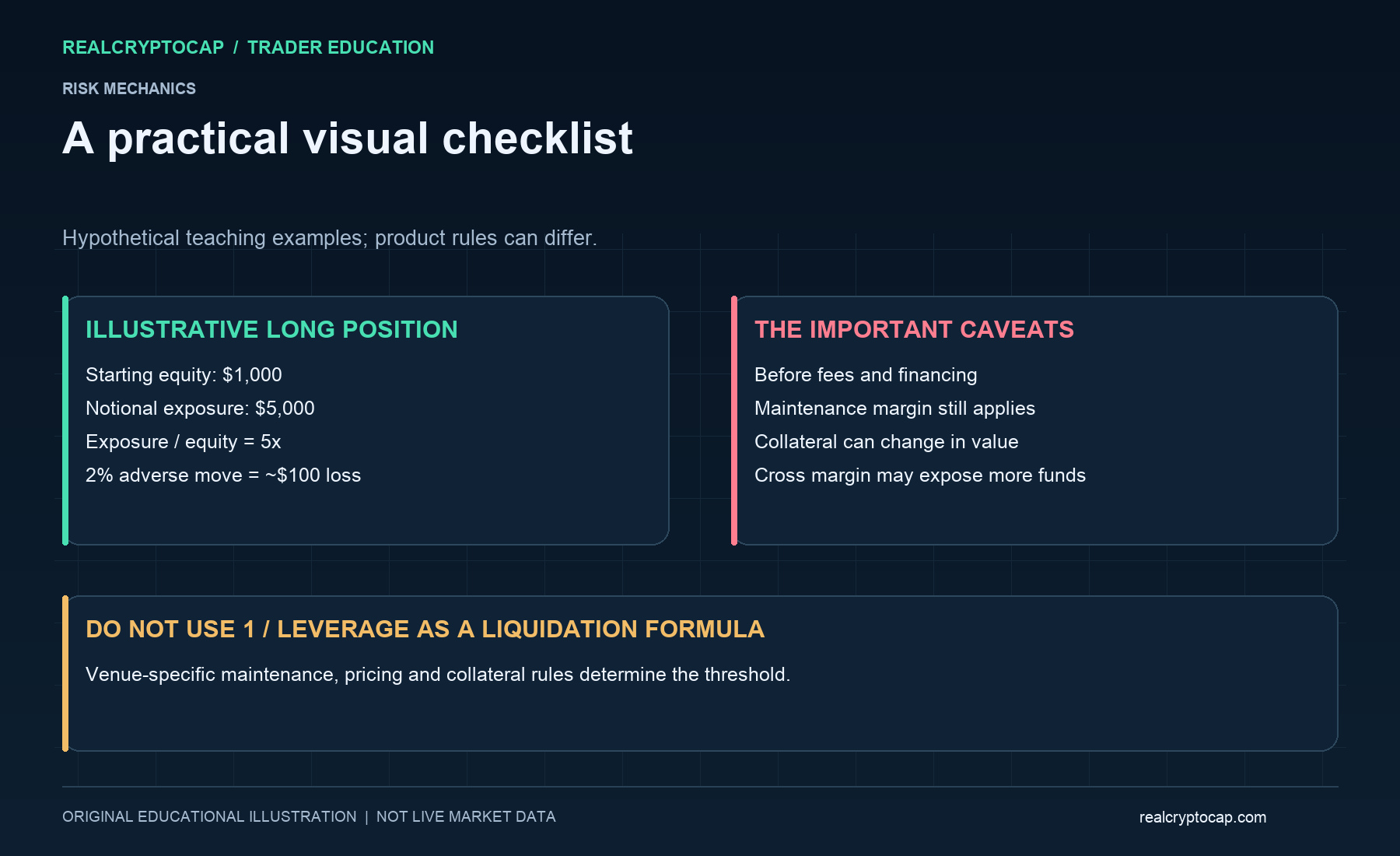Click the 'Notional exposure: $5,000' line

click(x=200, y=409)
